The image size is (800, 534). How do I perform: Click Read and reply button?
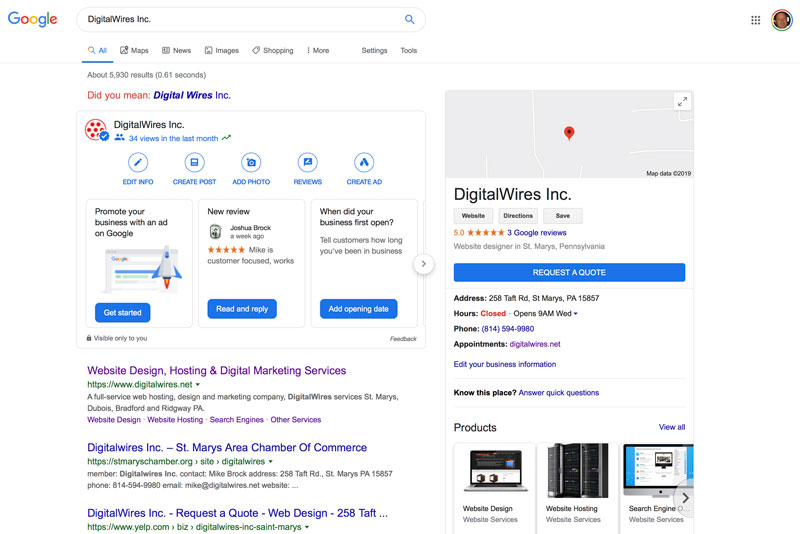pos(242,309)
